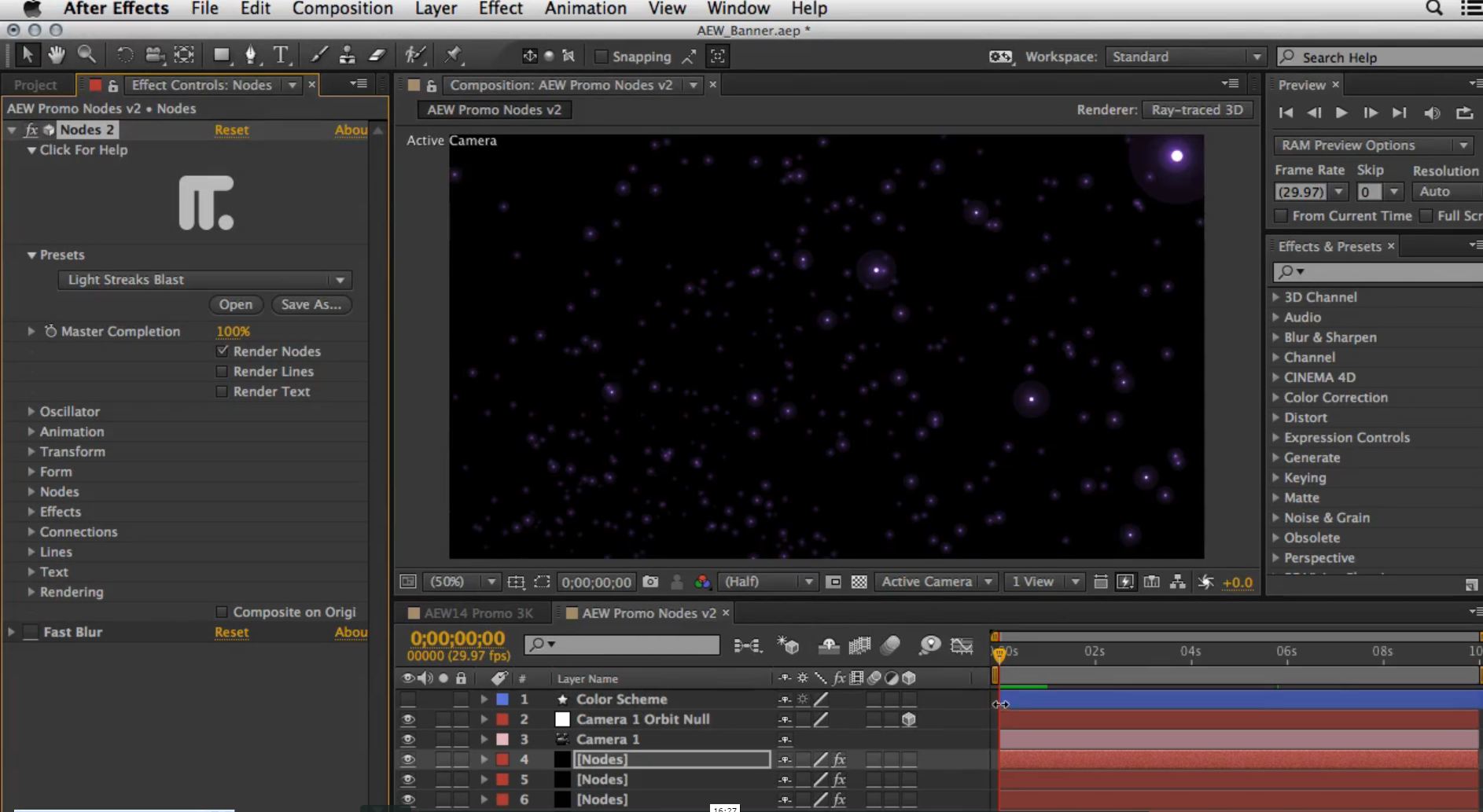This screenshot has width=1483, height=812.
Task: Toggle the Render Nodes checkbox
Action: pos(222,351)
